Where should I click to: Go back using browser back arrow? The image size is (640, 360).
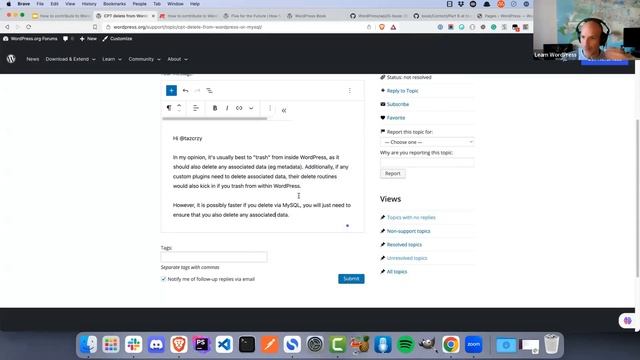pos(7,27)
